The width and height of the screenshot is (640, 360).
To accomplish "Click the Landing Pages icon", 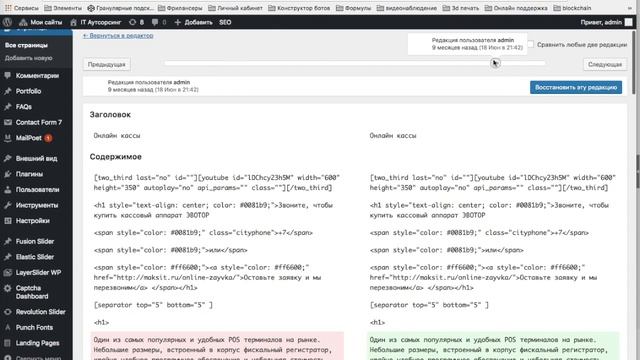I will pyautogui.click(x=7, y=343).
